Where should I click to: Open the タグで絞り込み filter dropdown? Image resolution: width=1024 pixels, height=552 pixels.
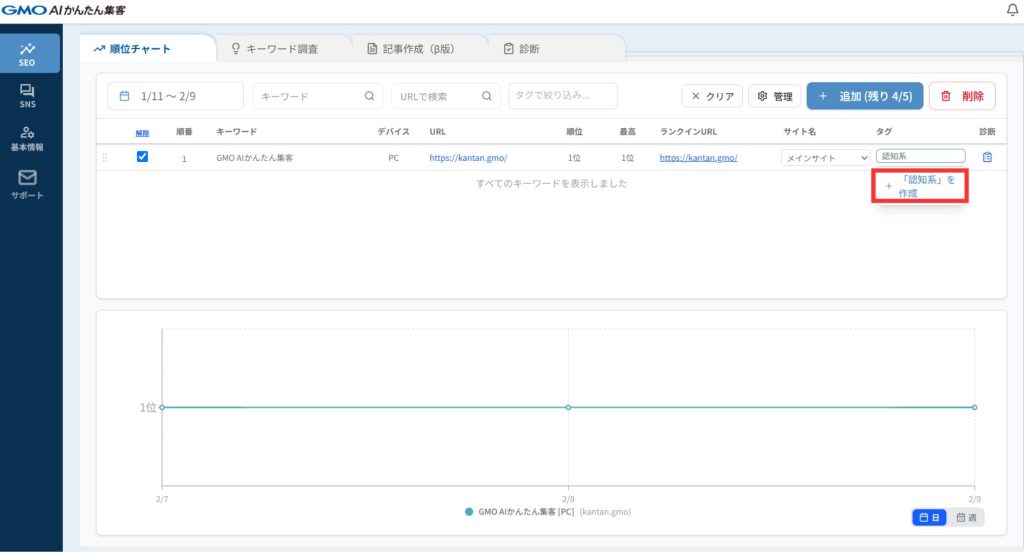tap(562, 96)
